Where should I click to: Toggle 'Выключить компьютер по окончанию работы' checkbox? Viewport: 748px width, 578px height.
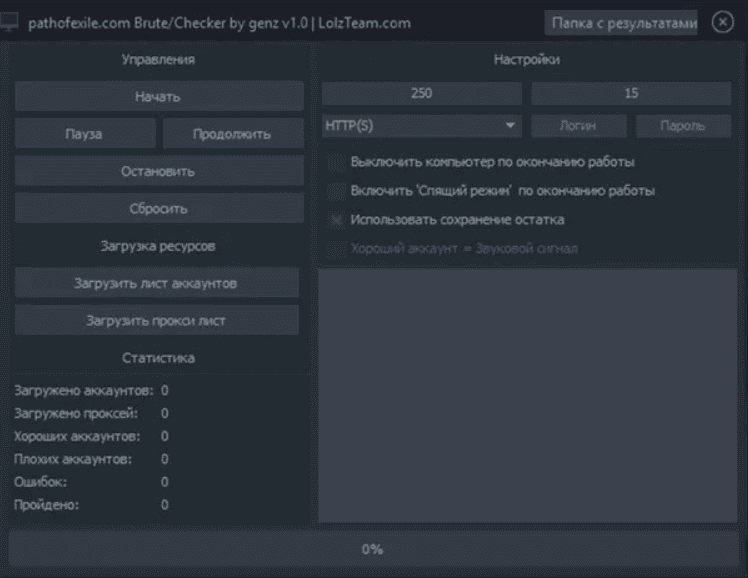(x=336, y=163)
